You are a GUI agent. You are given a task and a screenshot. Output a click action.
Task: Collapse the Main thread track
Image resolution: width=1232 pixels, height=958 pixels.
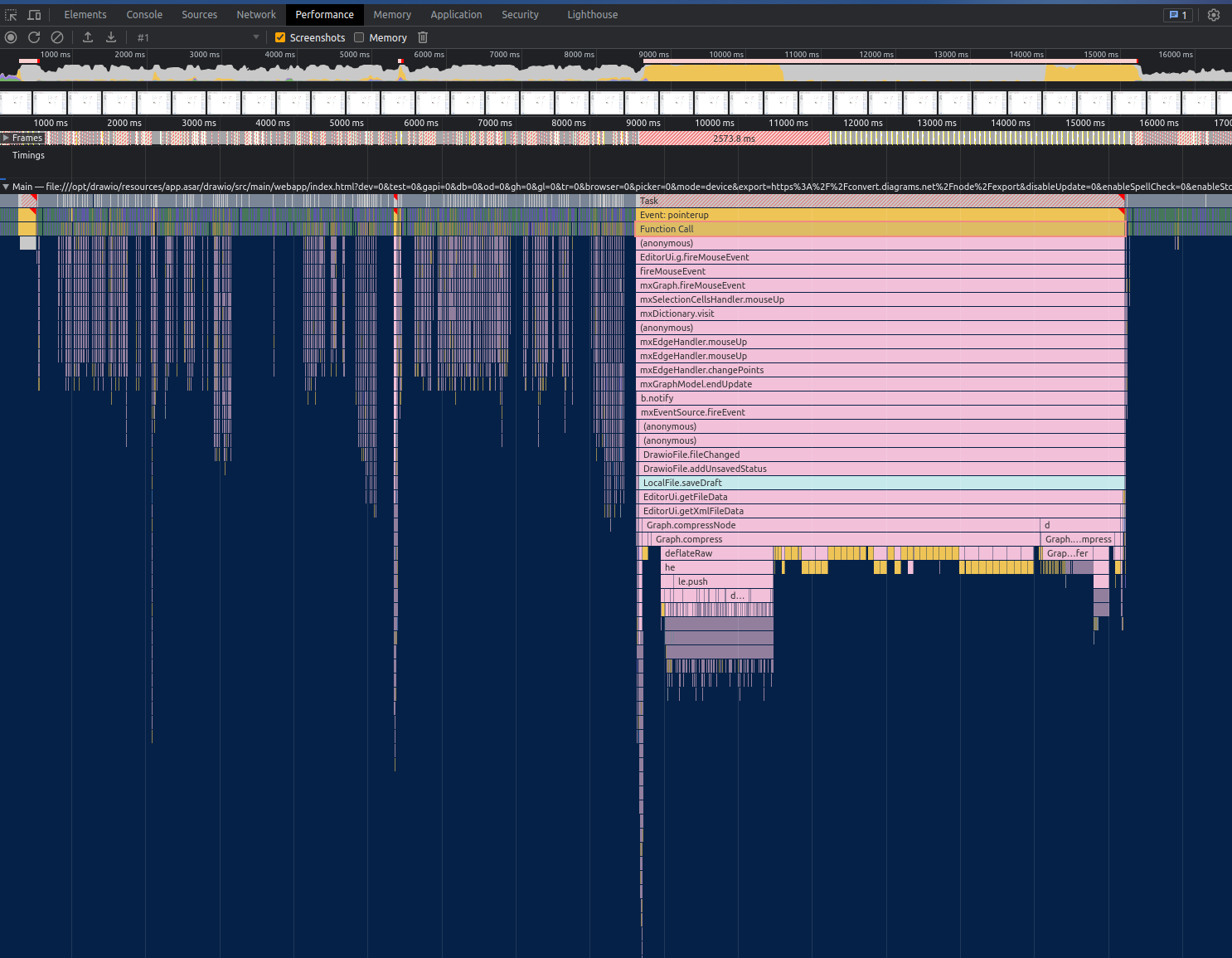click(x=6, y=187)
